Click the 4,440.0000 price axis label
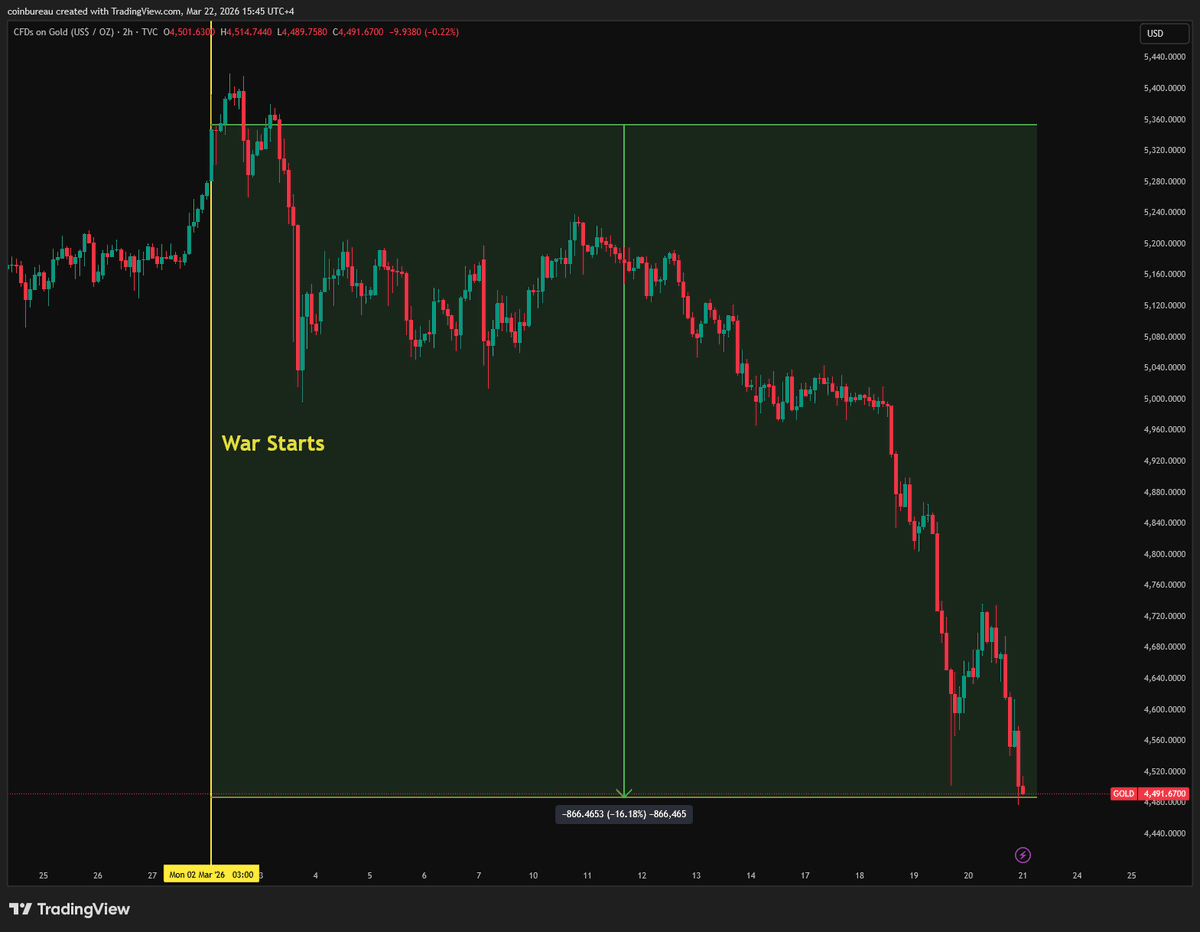 point(1165,833)
